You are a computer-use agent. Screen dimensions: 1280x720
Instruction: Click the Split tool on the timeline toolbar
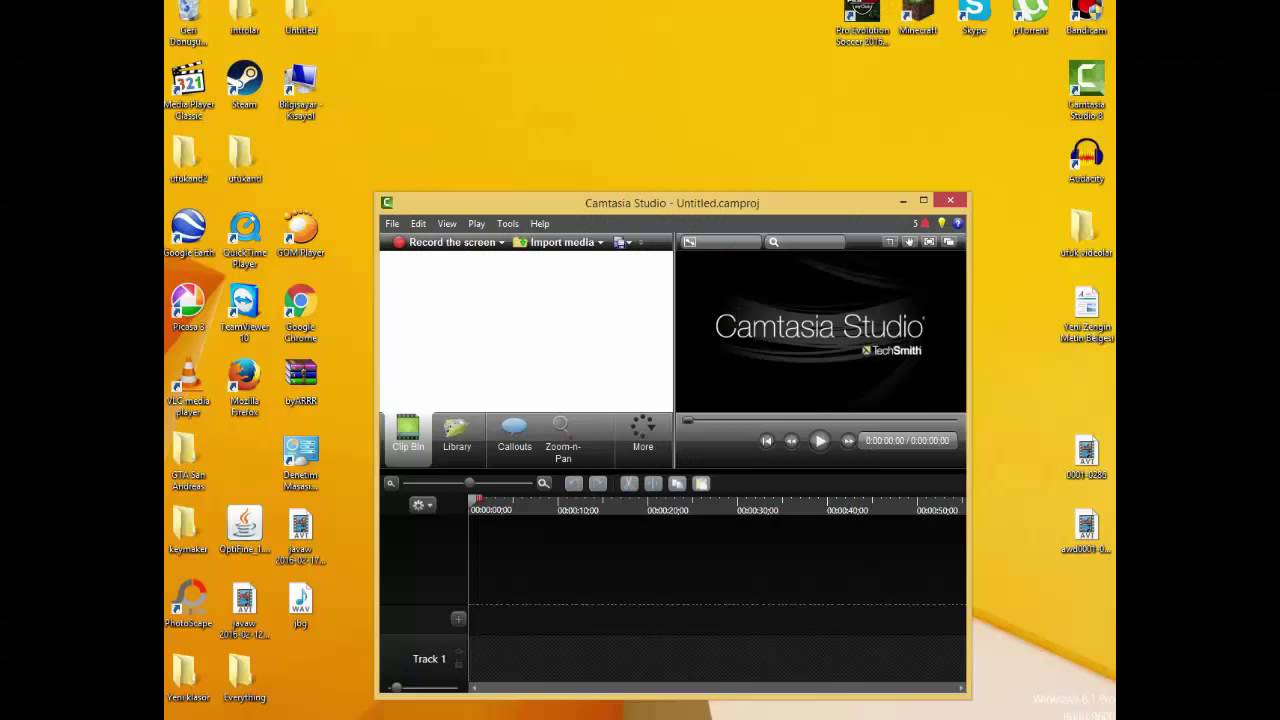click(653, 483)
